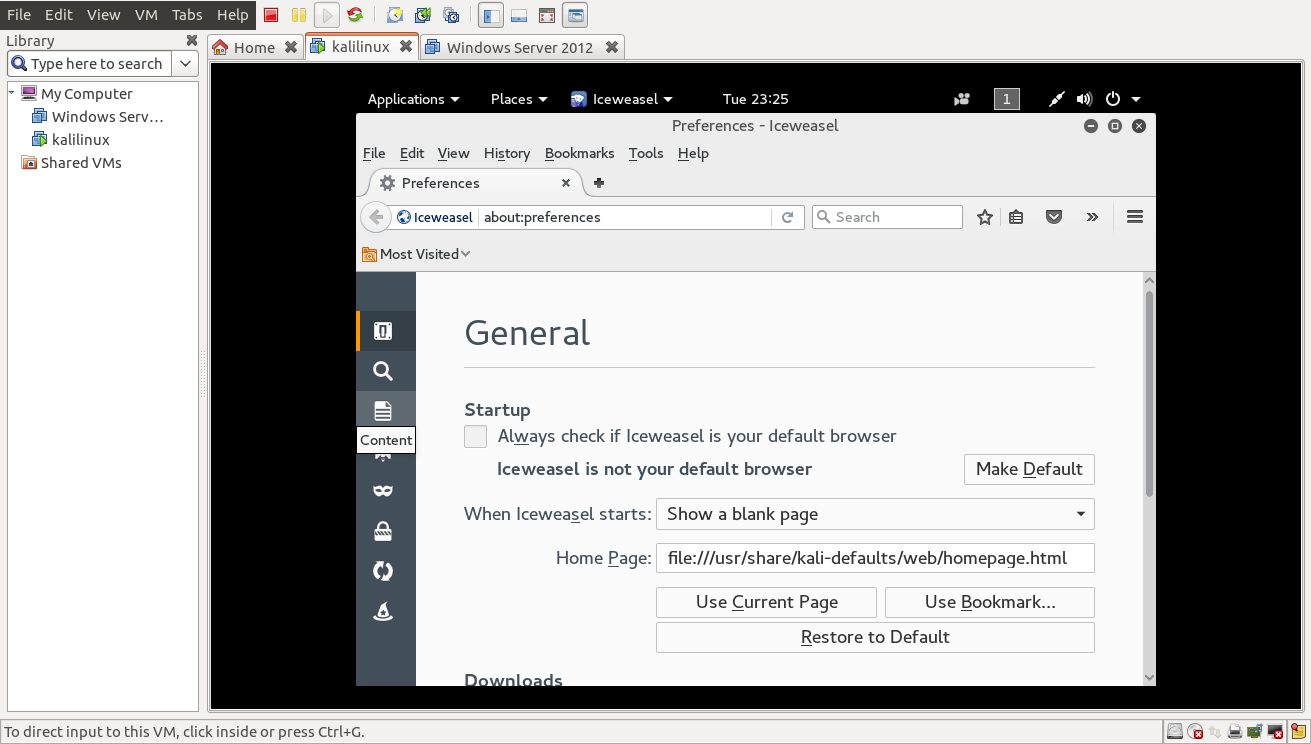The height and width of the screenshot is (744, 1311).
Task: Collapse the My Computer tree node
Action: pyautogui.click(x=12, y=93)
